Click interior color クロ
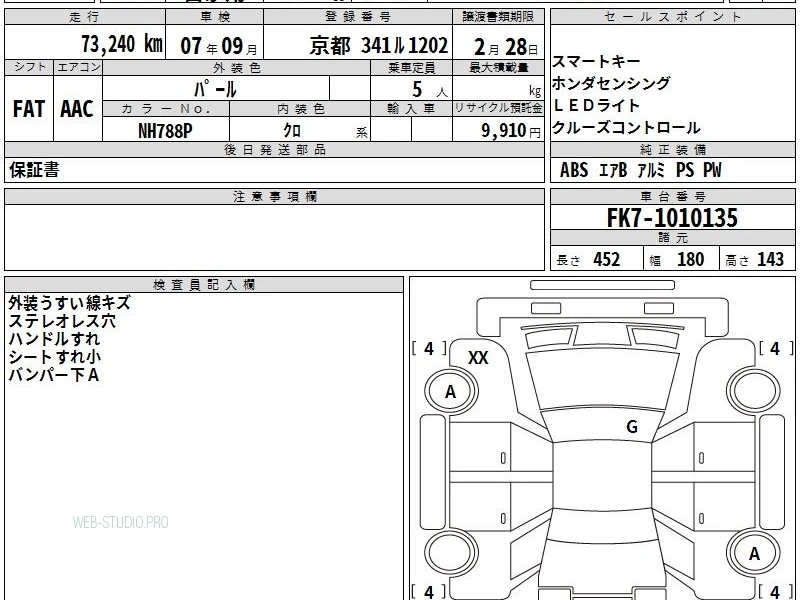800x600 pixels. tap(292, 131)
